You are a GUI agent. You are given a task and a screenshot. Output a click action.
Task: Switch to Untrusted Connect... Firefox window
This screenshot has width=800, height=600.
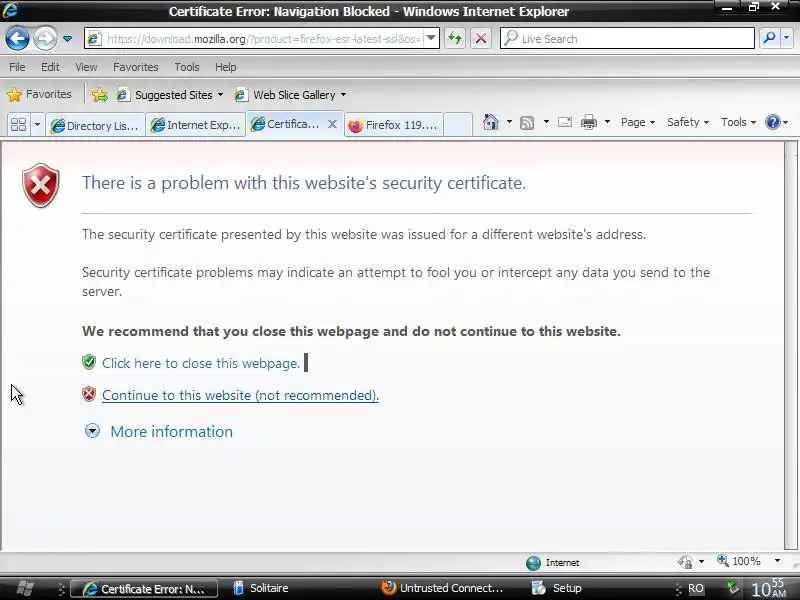click(x=442, y=588)
